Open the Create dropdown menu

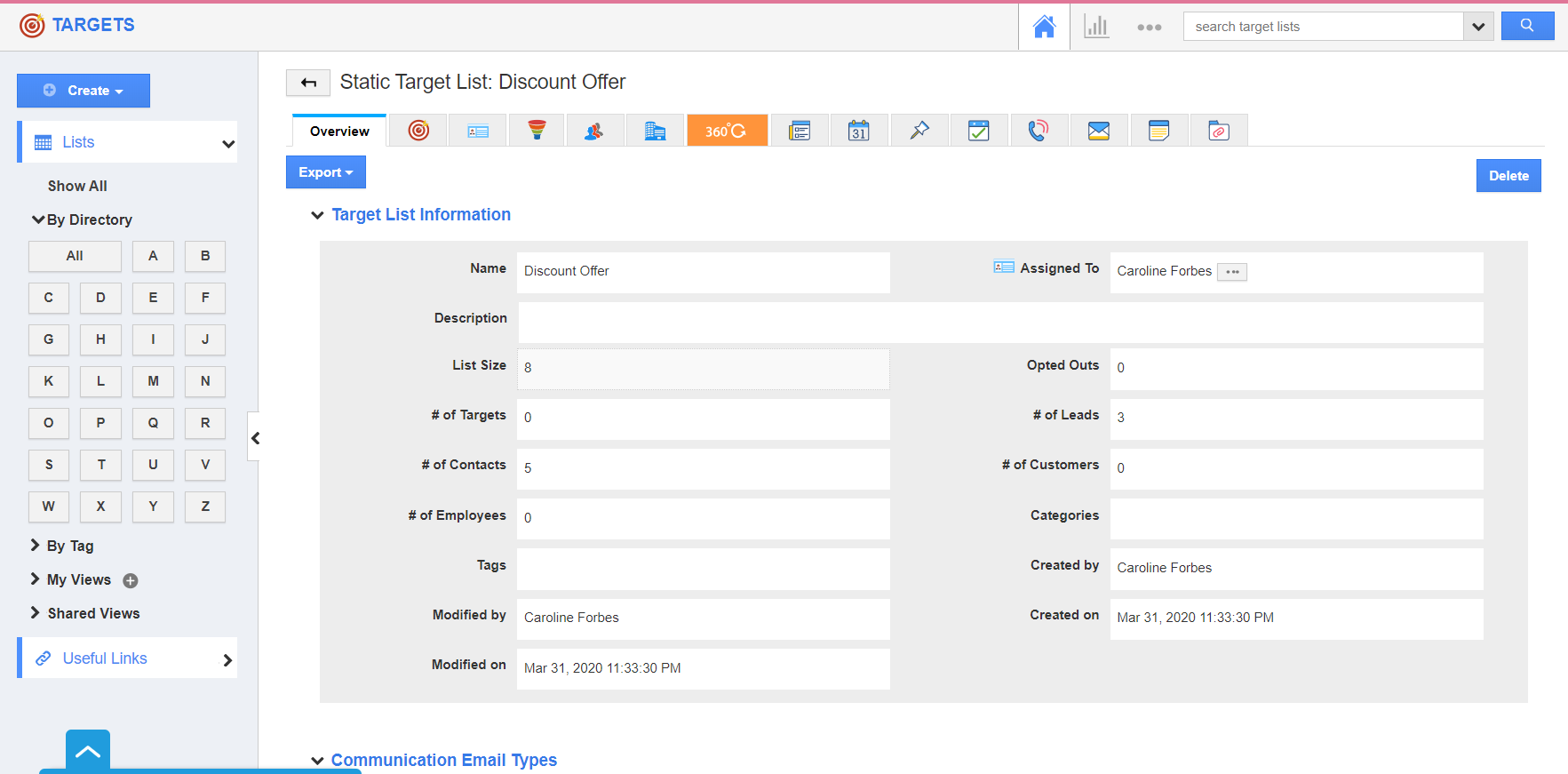click(x=84, y=91)
